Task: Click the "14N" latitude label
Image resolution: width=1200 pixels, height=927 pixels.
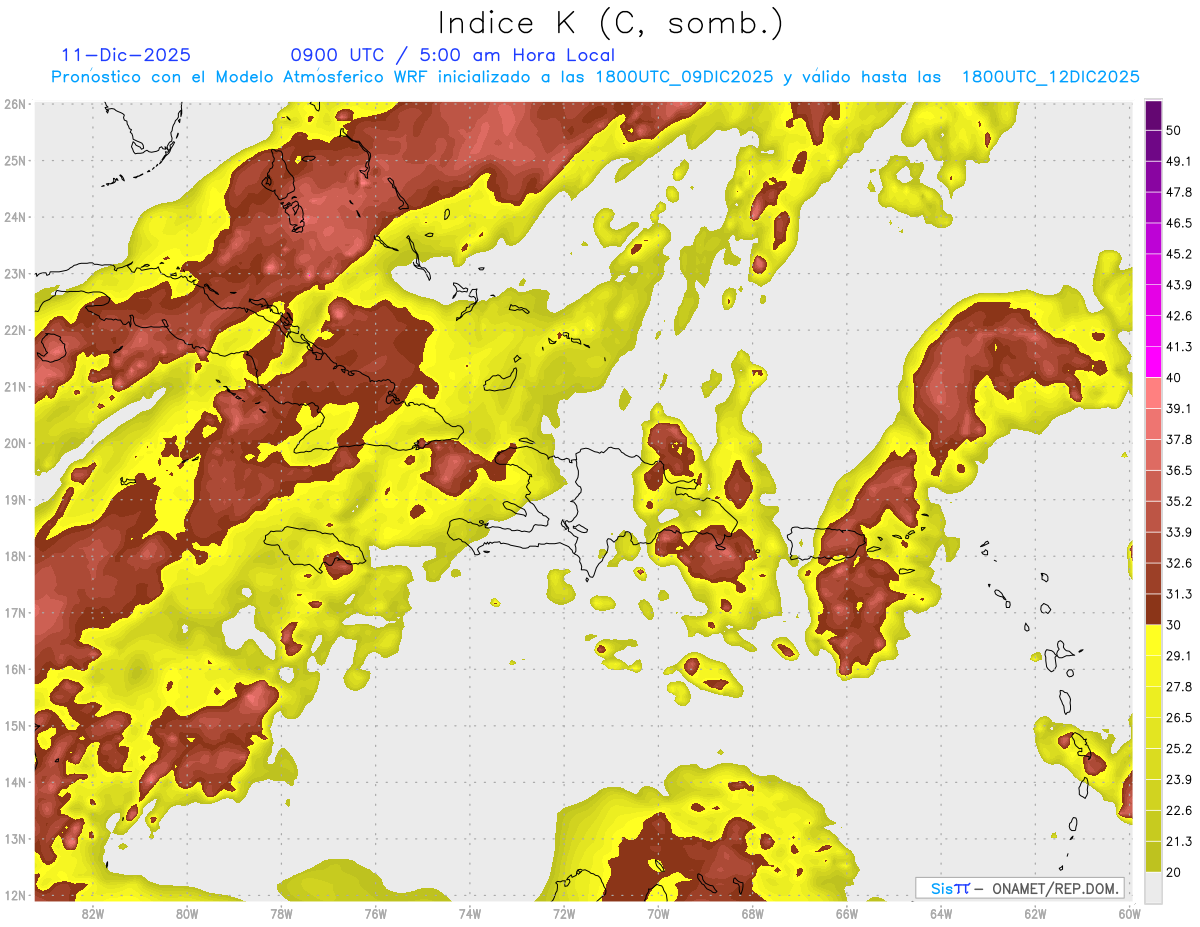Action: pyautogui.click(x=15, y=782)
